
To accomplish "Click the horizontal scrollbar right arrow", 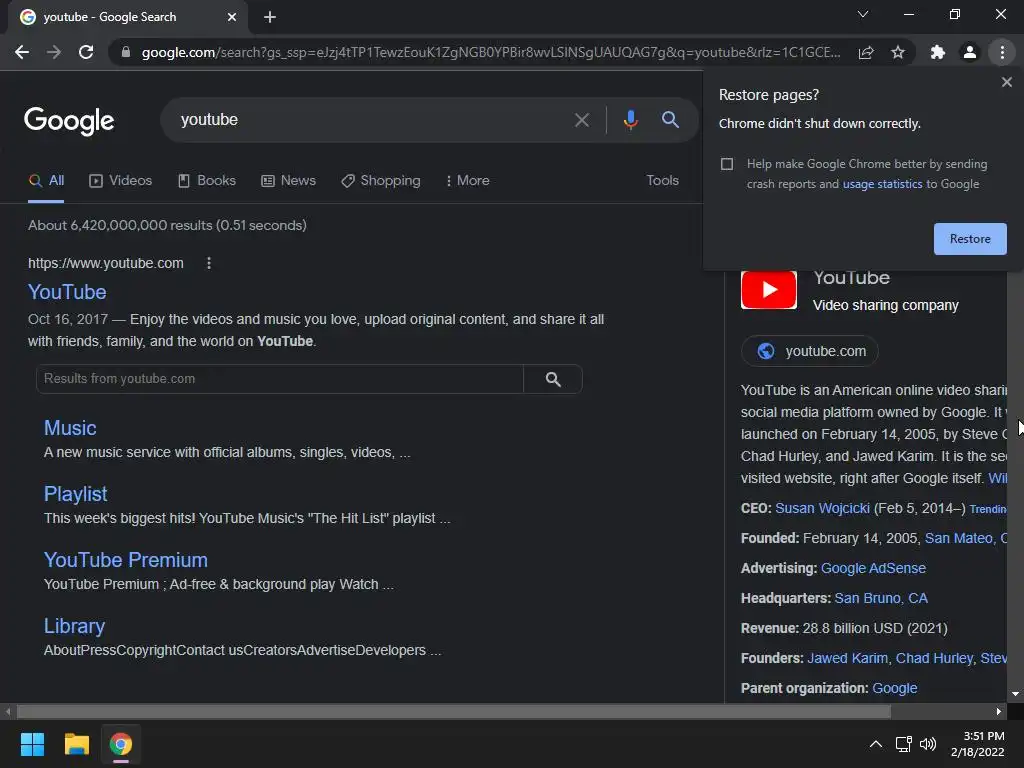I will coord(999,711).
